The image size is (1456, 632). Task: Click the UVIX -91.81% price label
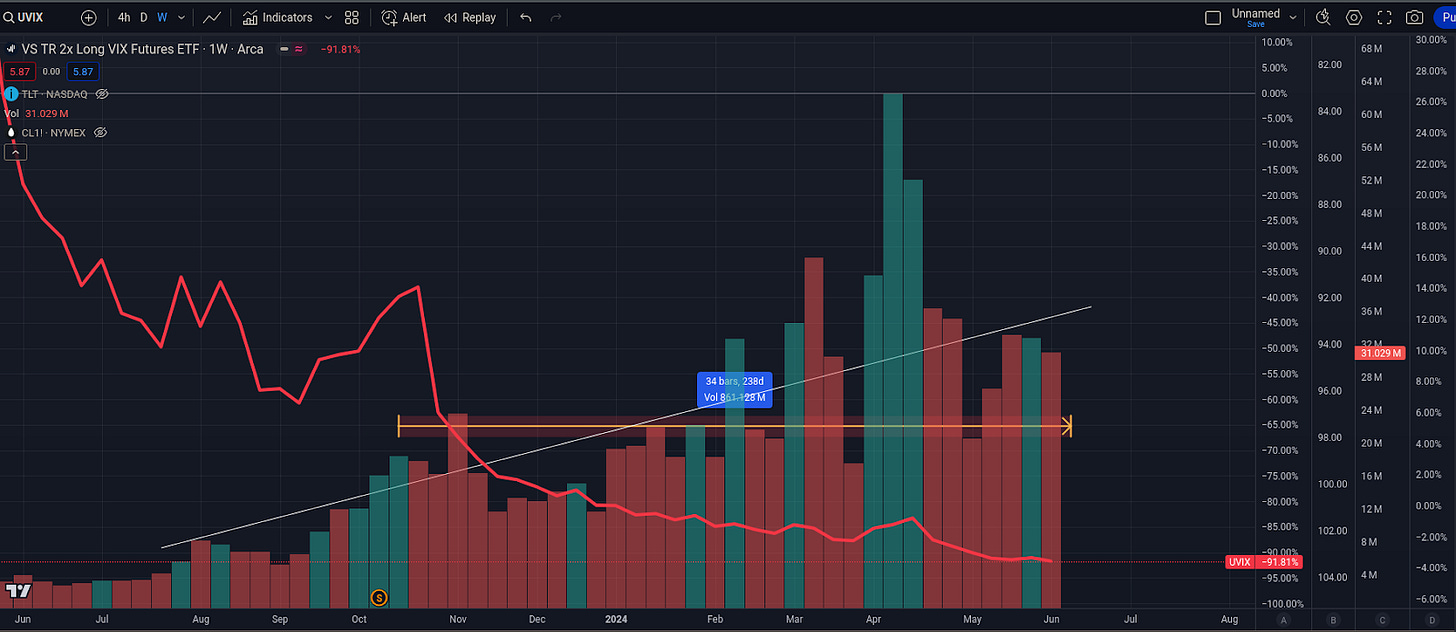(1265, 562)
